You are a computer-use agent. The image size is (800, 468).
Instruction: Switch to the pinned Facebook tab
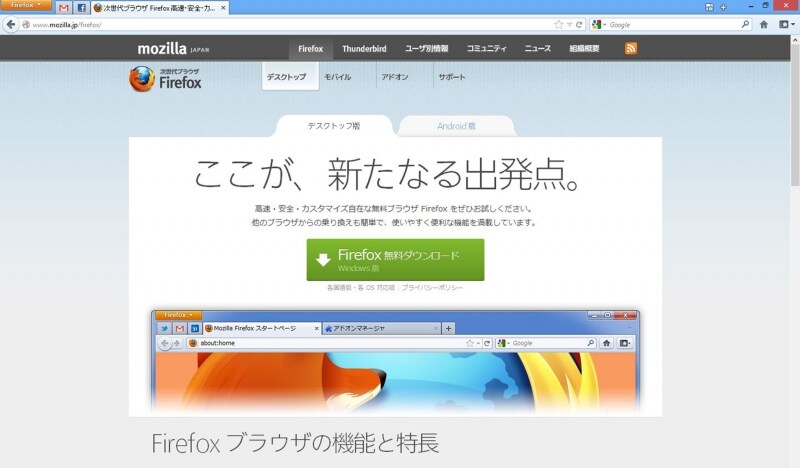coord(81,8)
